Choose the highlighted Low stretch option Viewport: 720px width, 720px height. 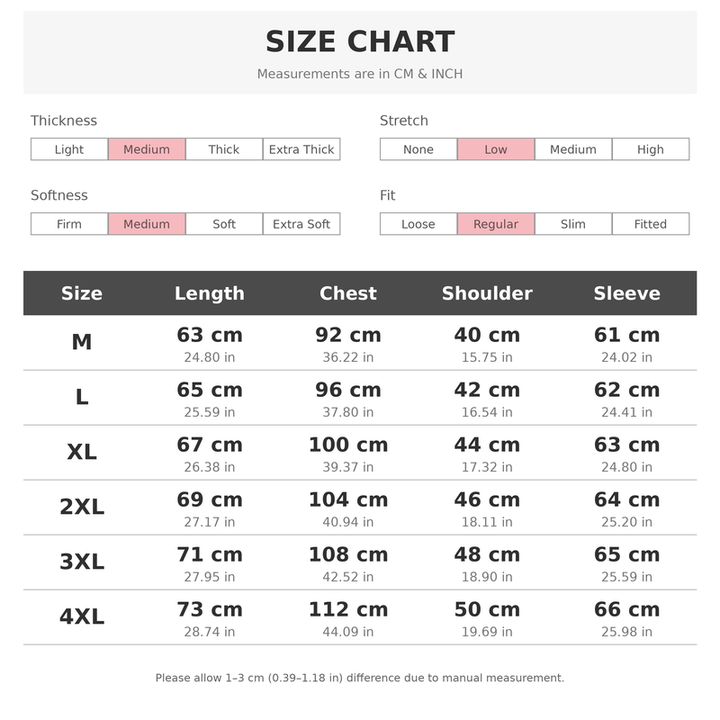pos(496,149)
